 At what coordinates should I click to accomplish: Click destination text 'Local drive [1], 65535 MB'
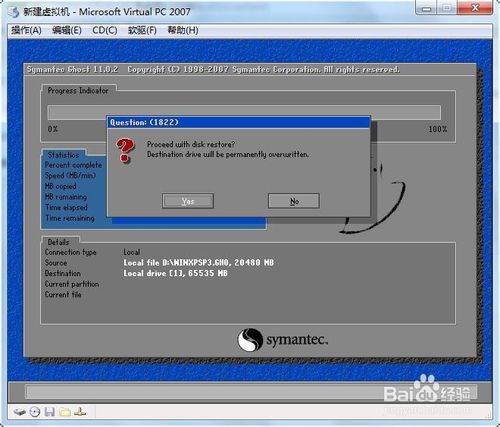[x=175, y=273]
